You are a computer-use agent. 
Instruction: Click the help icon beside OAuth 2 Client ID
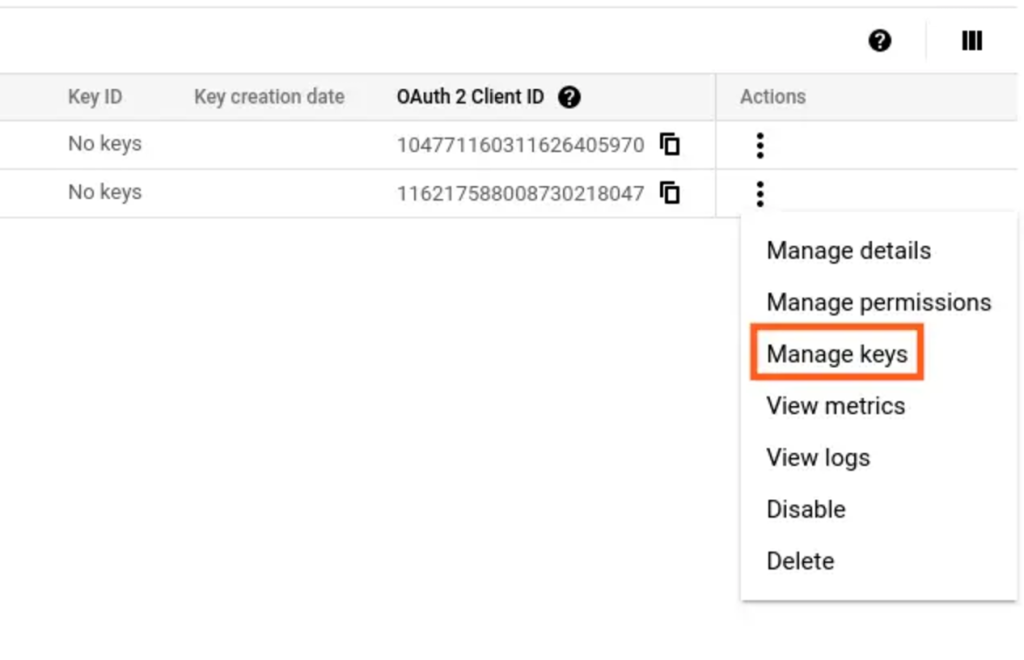(x=569, y=96)
